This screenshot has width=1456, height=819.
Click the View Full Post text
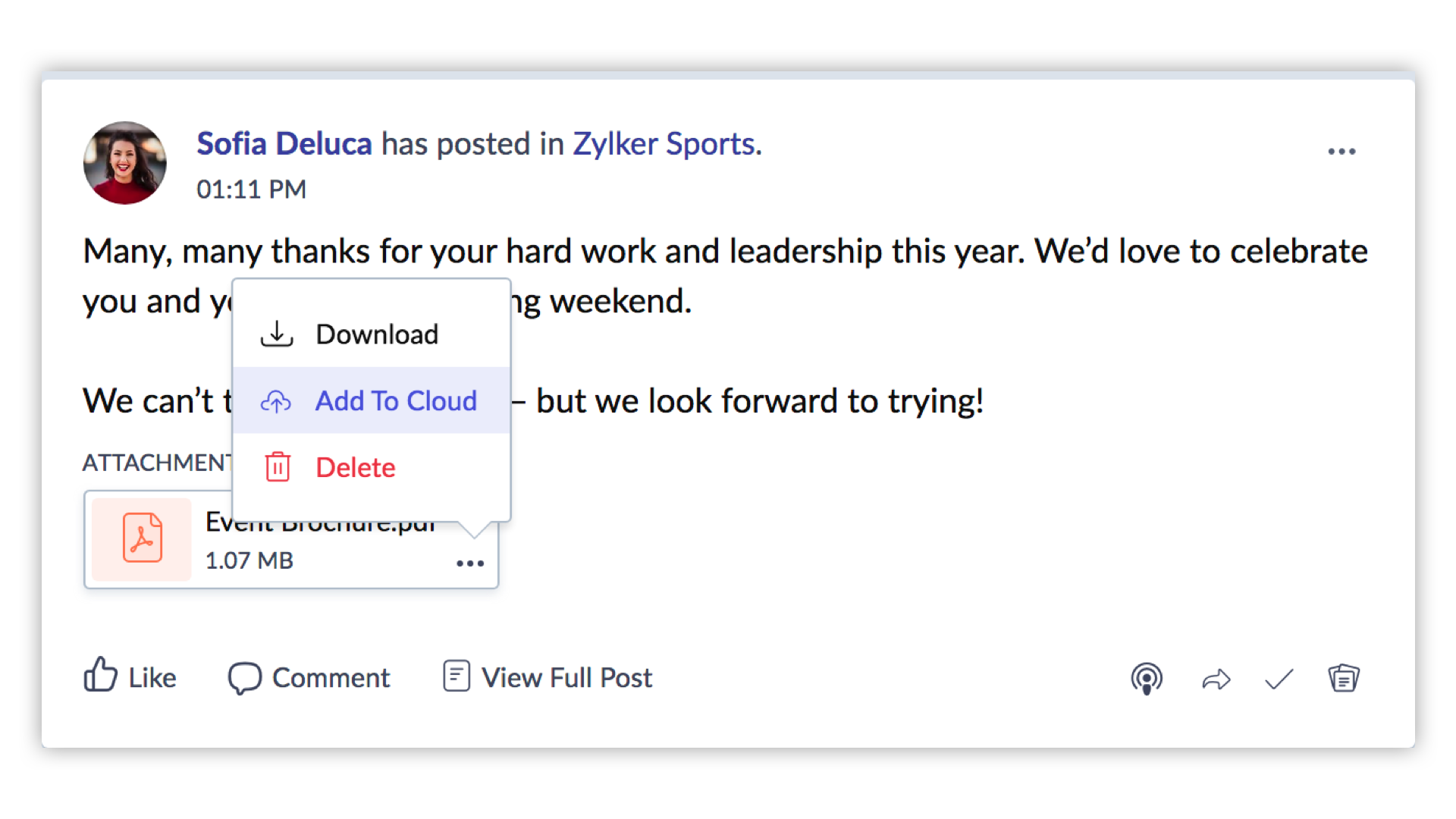[x=567, y=678]
